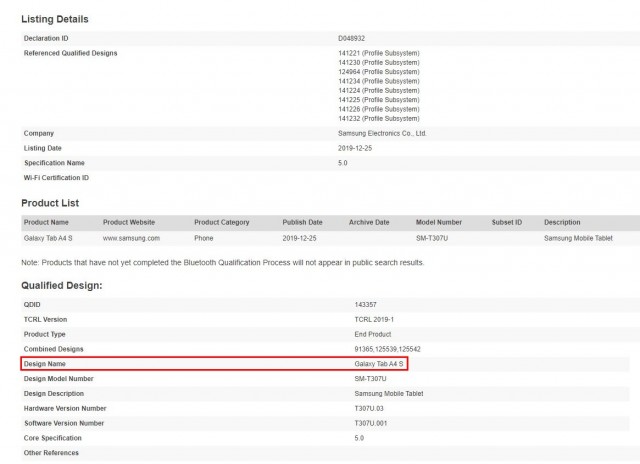Click the Product Category column header

tap(222, 222)
